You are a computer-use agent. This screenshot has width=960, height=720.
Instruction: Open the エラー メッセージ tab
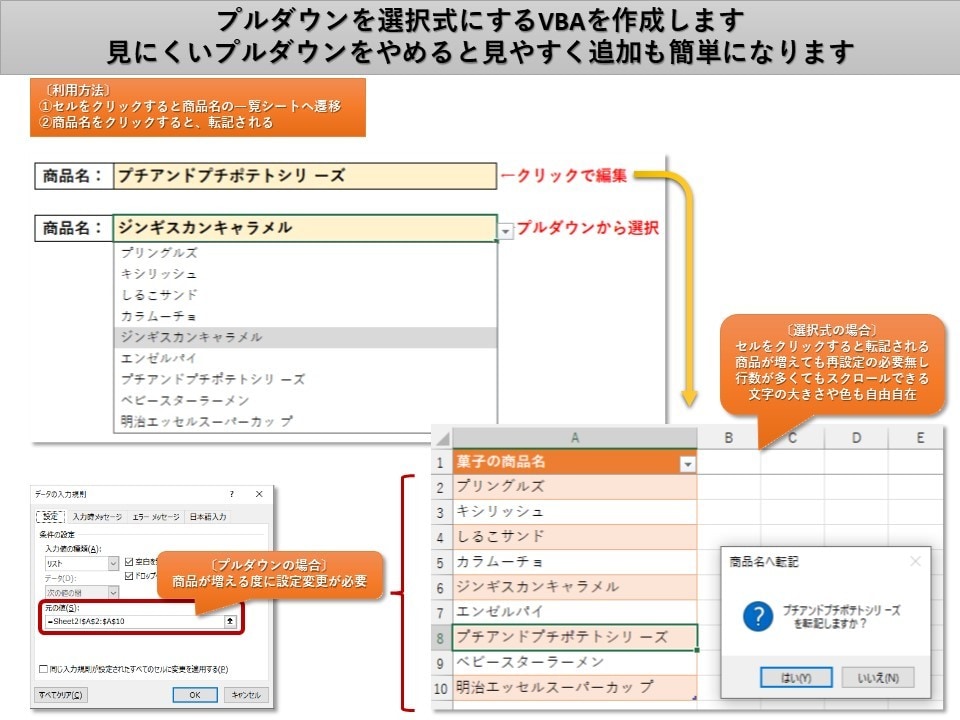(156, 517)
